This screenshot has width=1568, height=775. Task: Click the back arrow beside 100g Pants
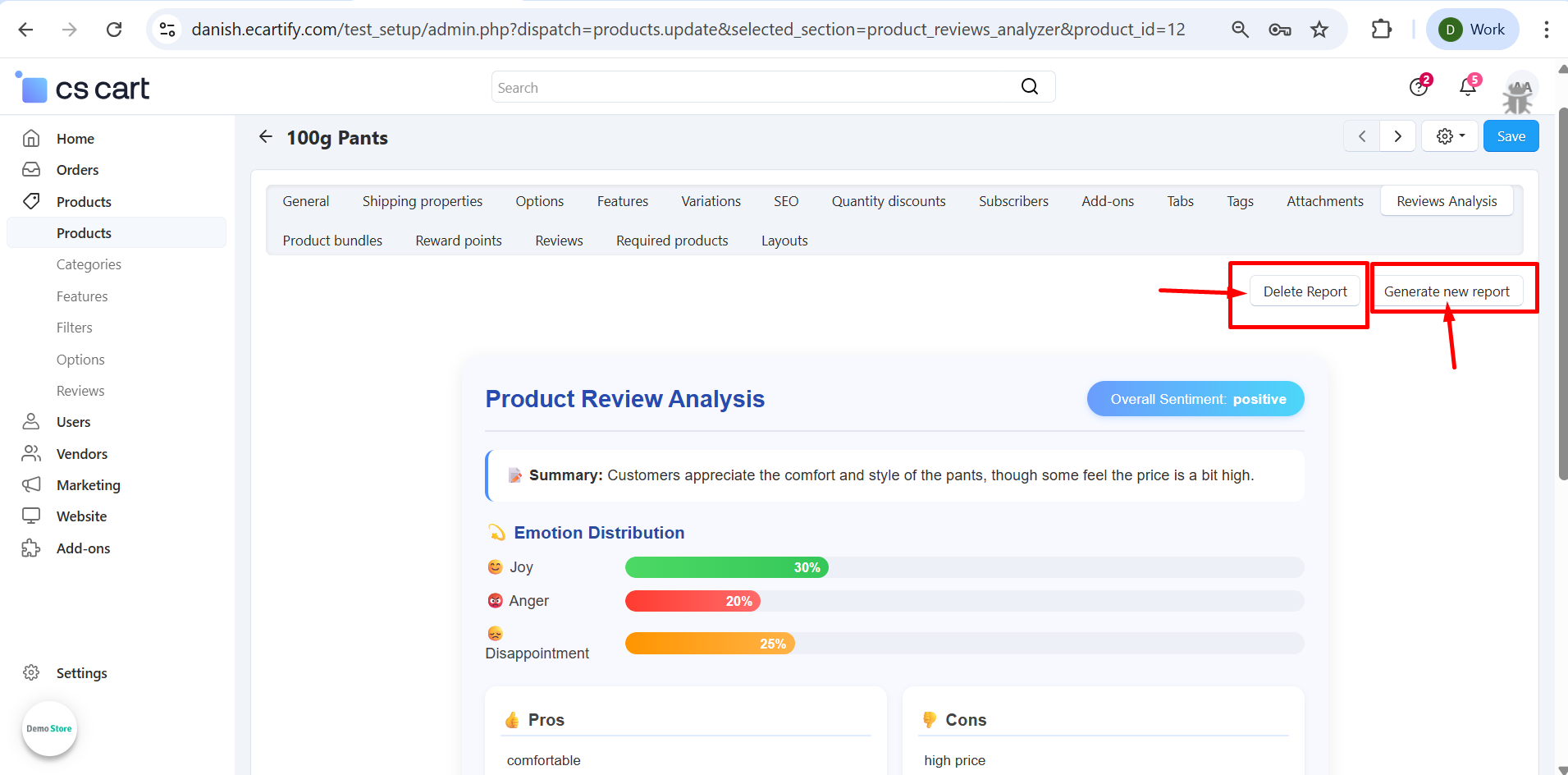[x=266, y=137]
